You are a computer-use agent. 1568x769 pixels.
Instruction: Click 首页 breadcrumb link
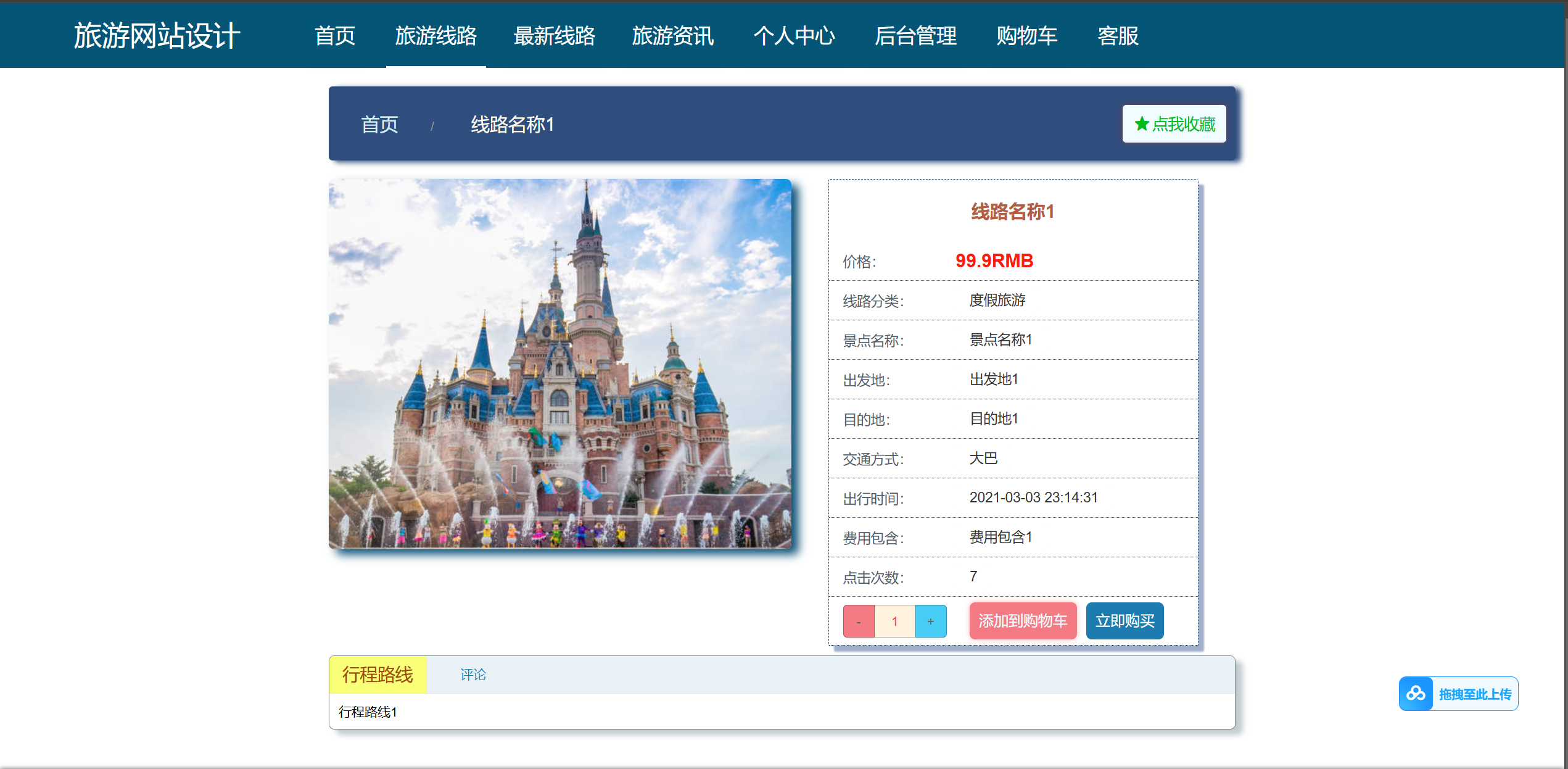click(379, 125)
